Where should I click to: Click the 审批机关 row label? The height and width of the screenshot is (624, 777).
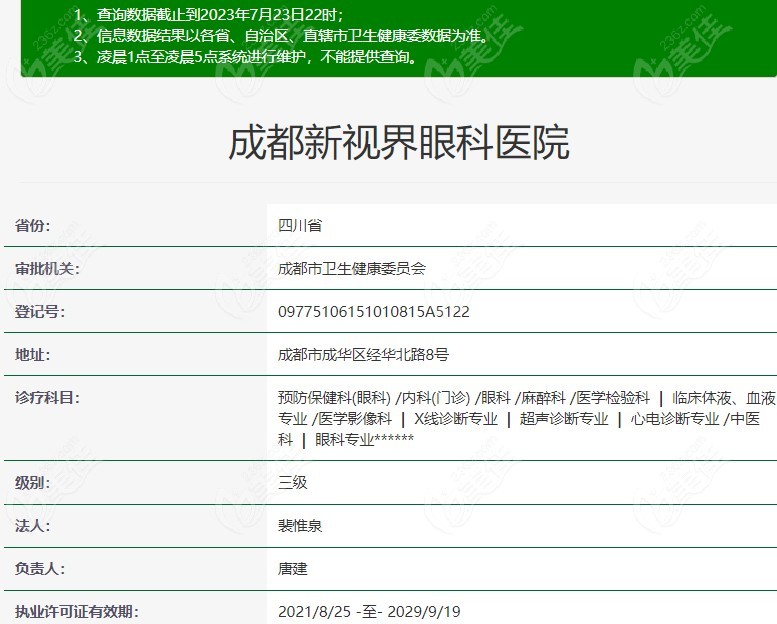(x=47, y=268)
